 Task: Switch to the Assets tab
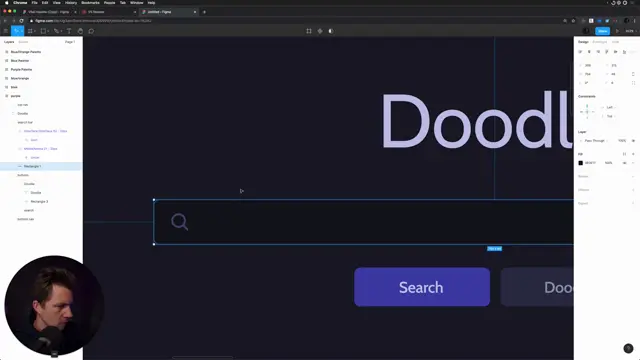tap(23, 42)
